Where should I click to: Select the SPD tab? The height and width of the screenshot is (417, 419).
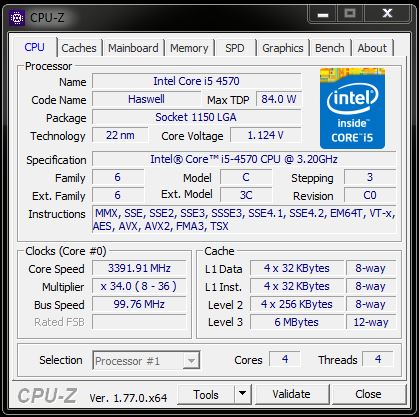235,48
